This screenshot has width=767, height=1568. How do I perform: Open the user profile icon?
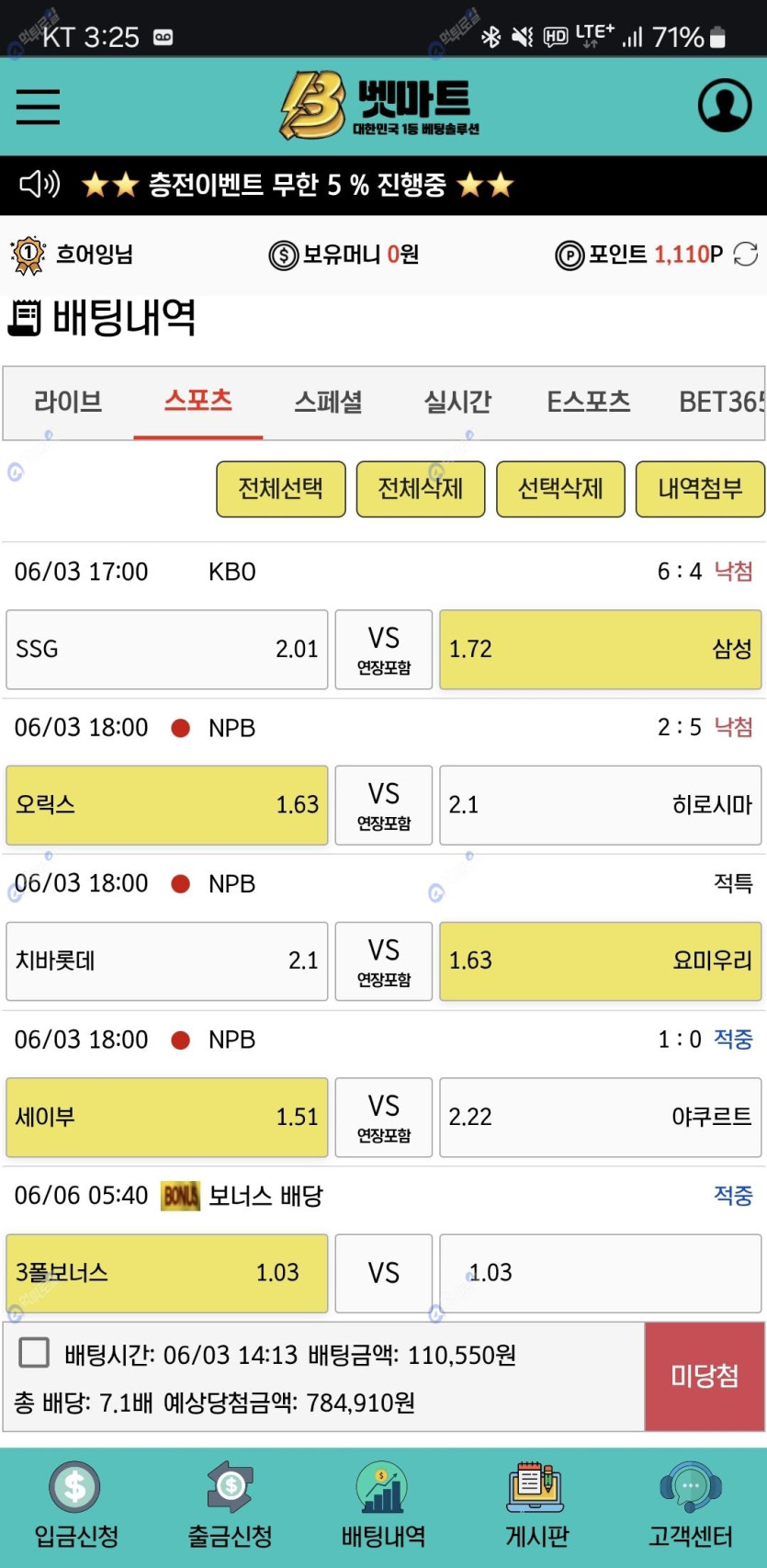(x=725, y=106)
